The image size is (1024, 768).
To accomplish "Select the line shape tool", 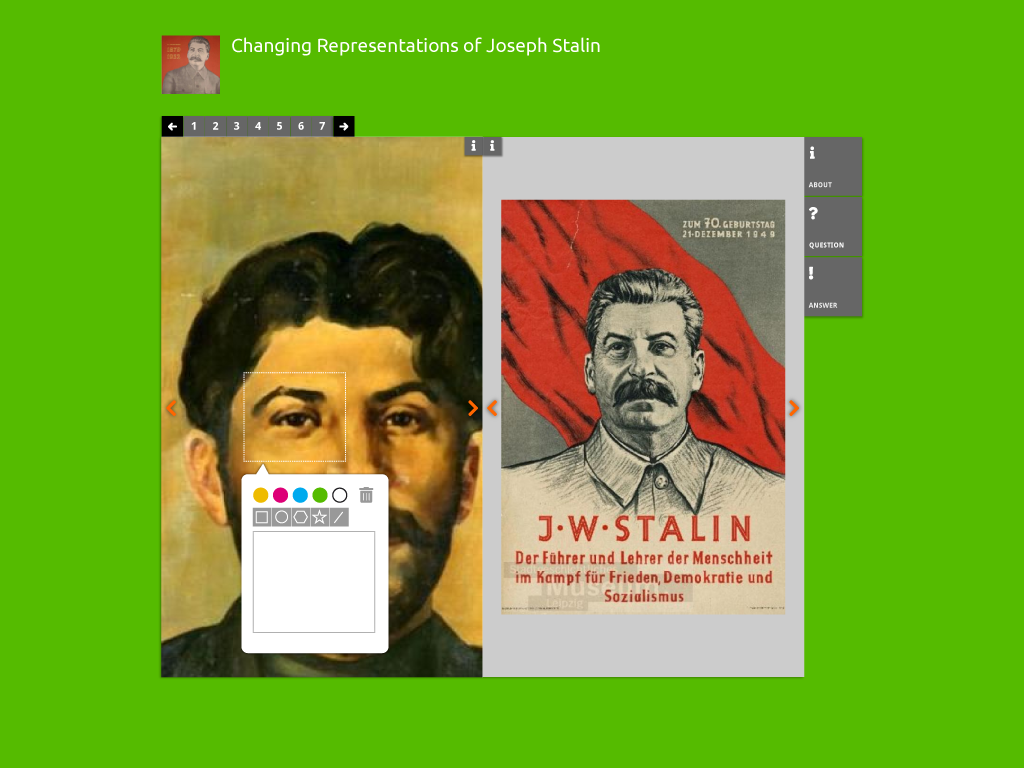I will 339,517.
